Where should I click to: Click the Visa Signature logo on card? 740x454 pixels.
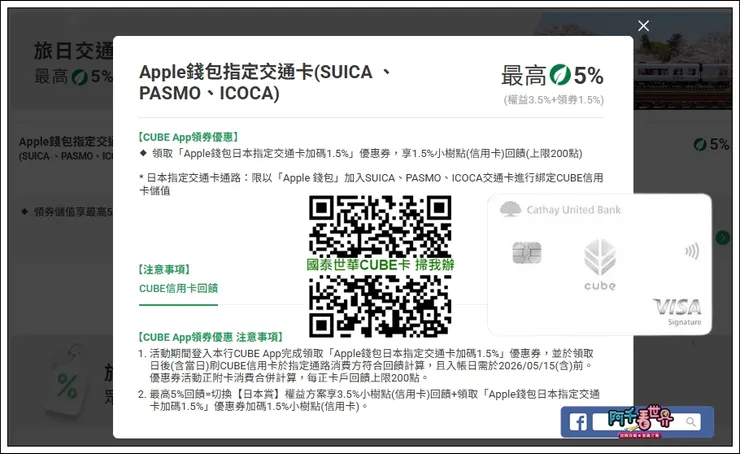point(678,312)
